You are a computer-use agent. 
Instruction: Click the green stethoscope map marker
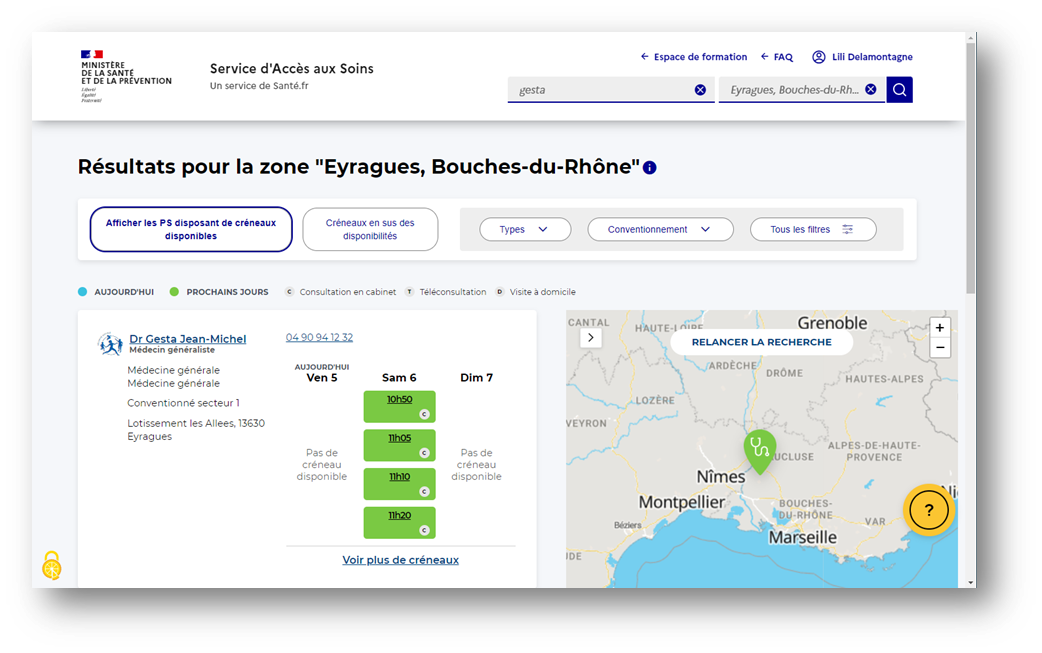pos(760,449)
